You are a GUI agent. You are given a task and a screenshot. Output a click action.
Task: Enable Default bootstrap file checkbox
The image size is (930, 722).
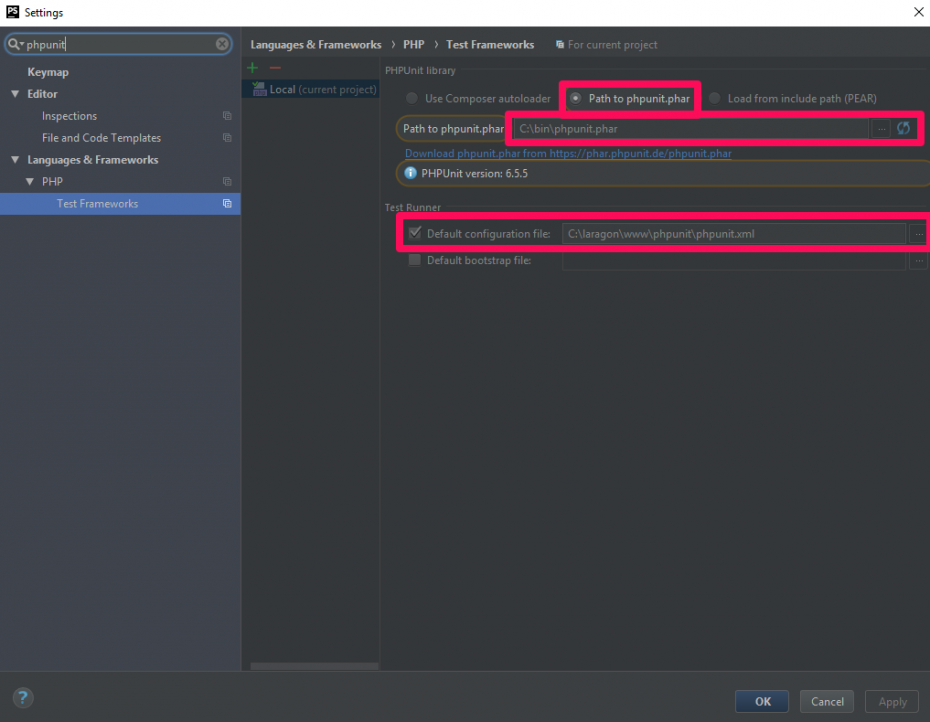click(415, 260)
